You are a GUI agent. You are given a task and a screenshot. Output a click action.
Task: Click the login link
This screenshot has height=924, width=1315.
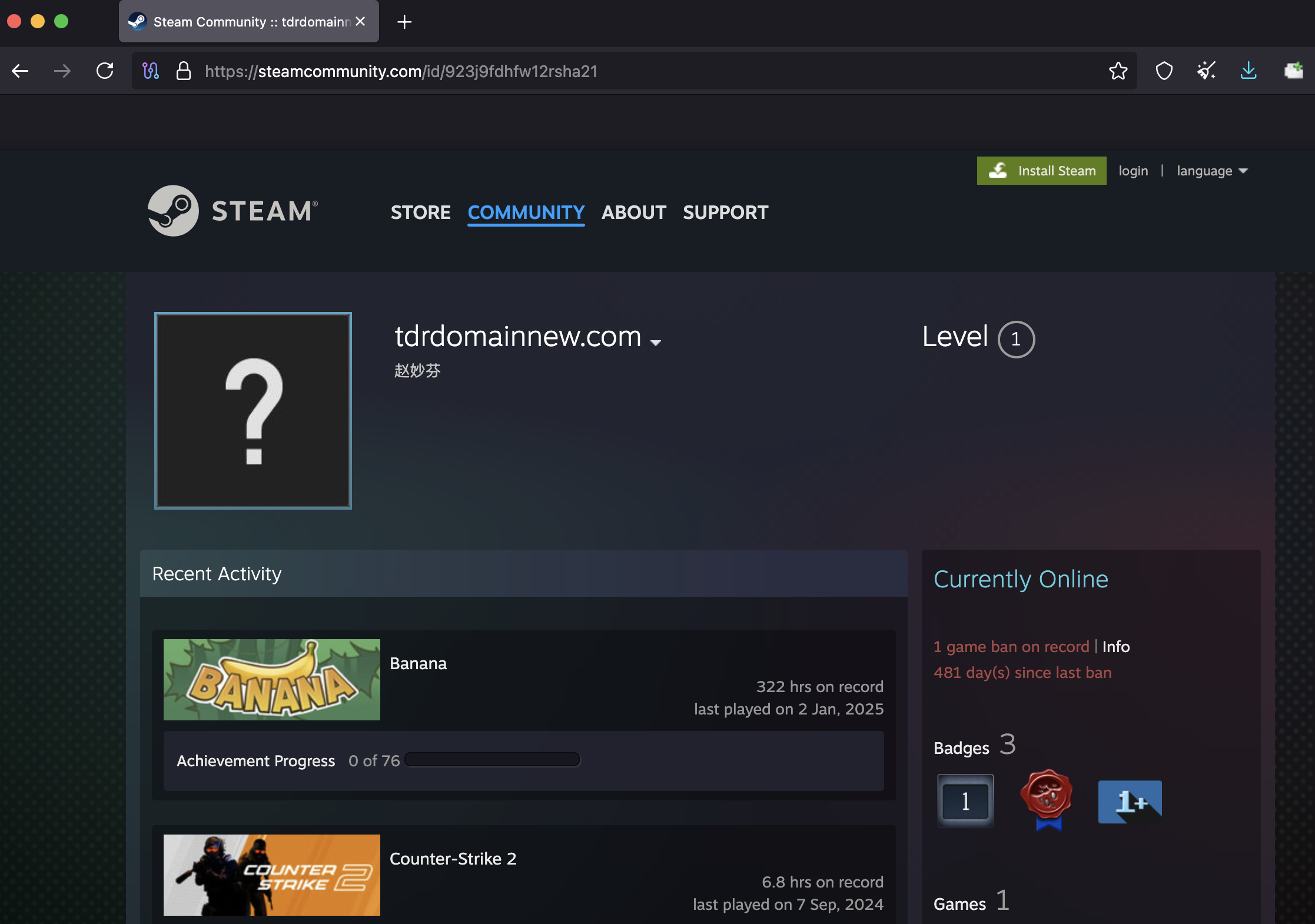[x=1133, y=171]
